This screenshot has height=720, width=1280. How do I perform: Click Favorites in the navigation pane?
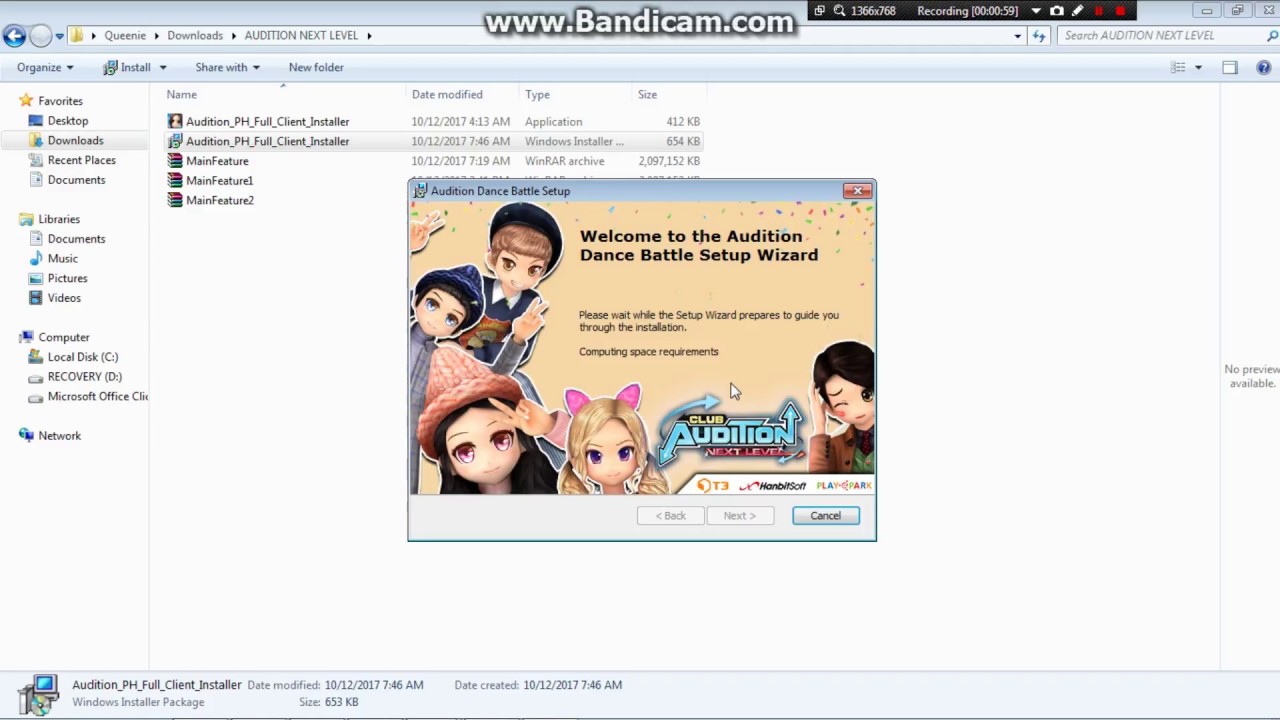(60, 101)
